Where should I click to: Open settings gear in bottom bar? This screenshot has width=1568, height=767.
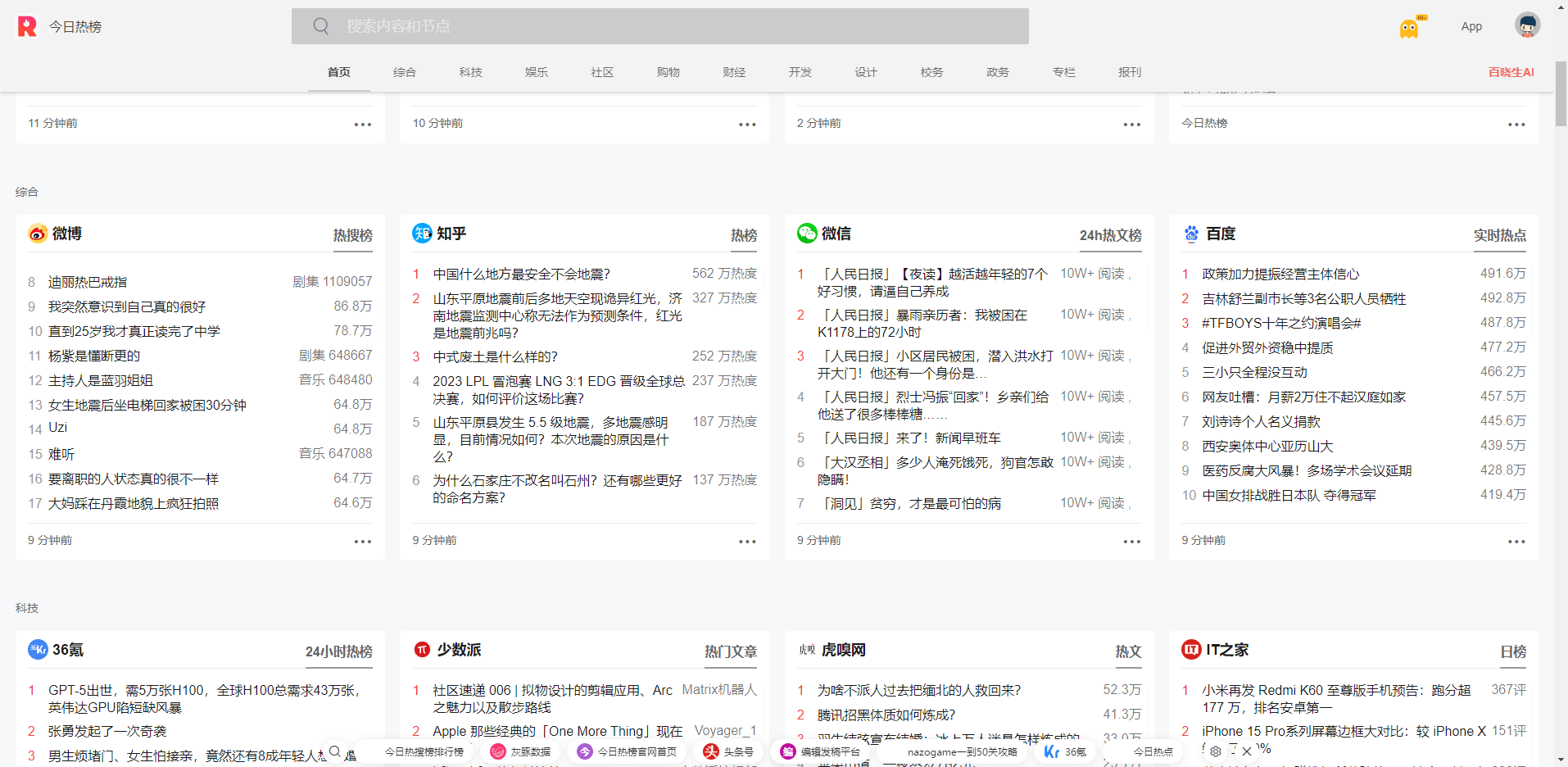pos(1216,751)
